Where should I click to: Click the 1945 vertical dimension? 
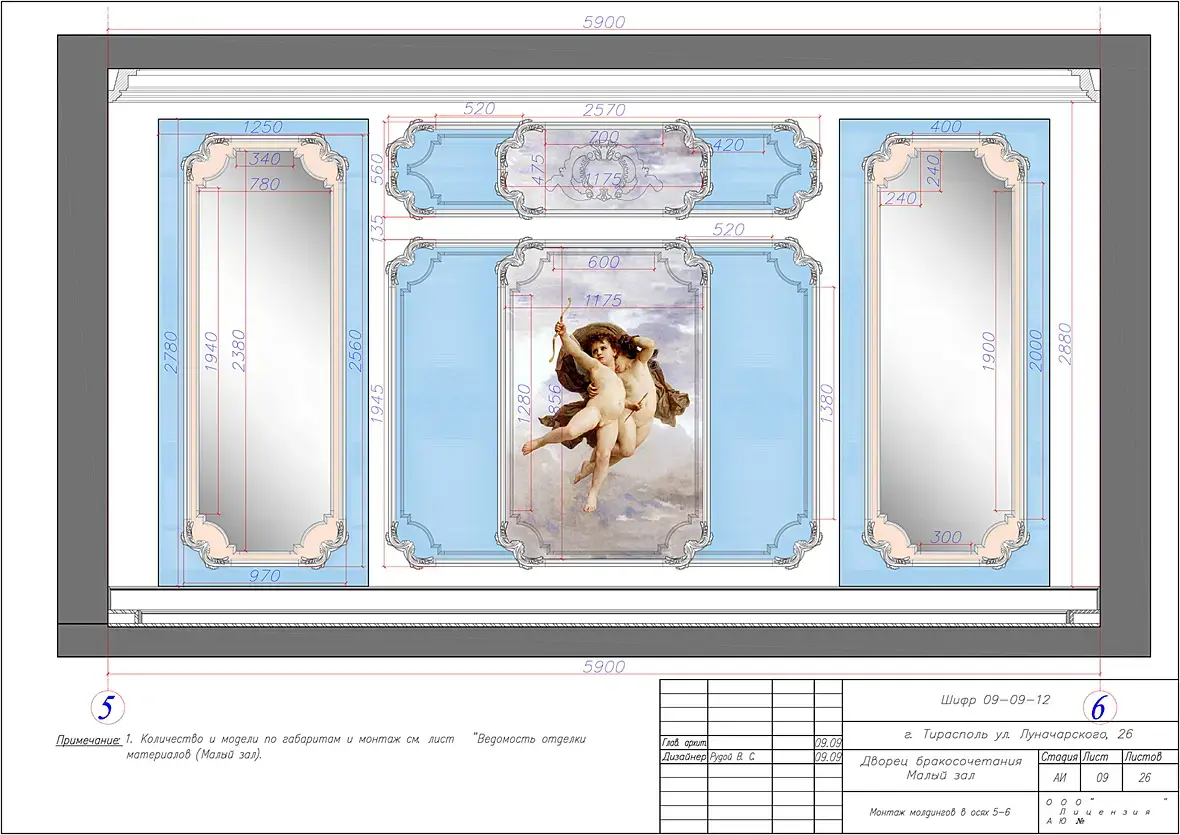[x=377, y=403]
